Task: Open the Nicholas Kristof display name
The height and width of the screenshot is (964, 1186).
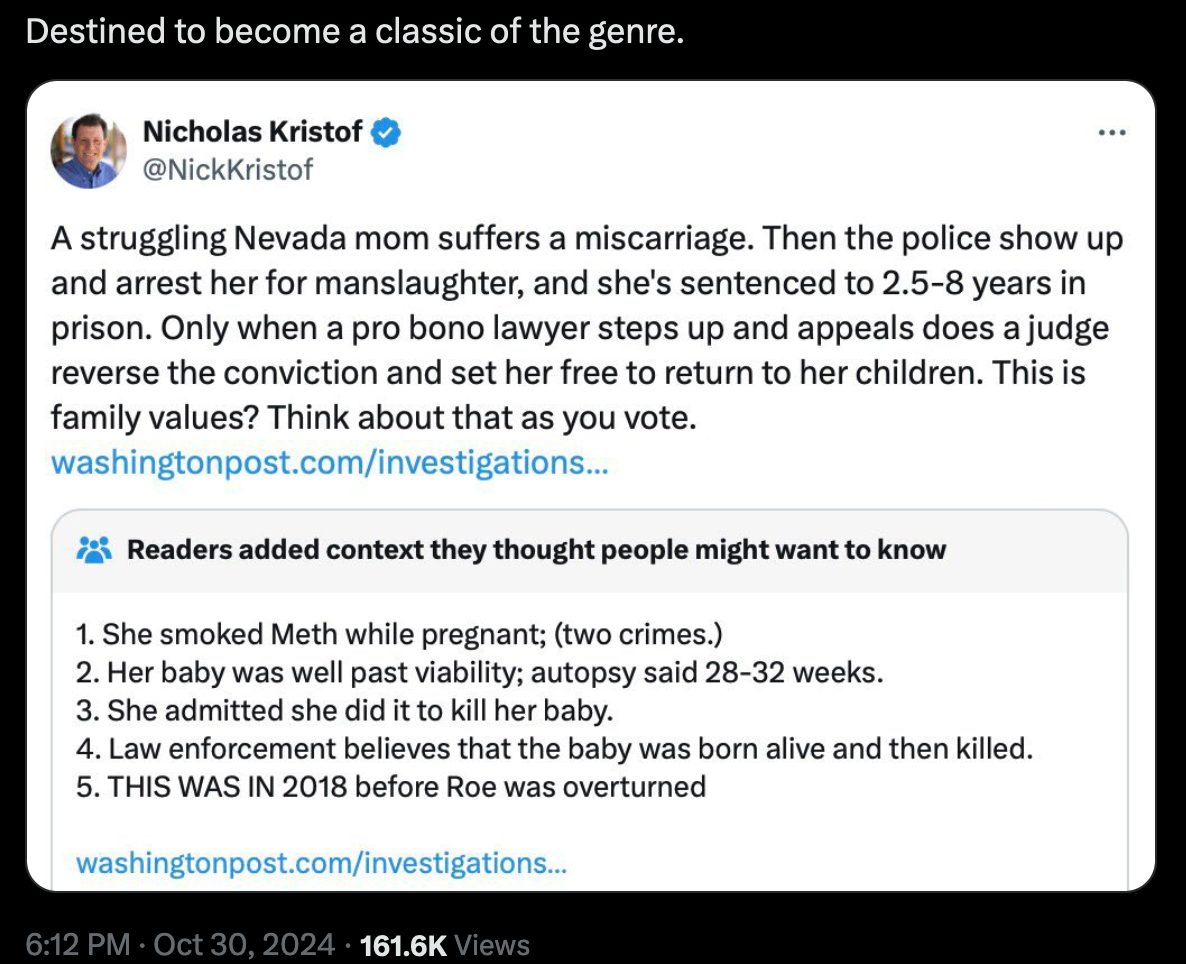Action: [253, 131]
